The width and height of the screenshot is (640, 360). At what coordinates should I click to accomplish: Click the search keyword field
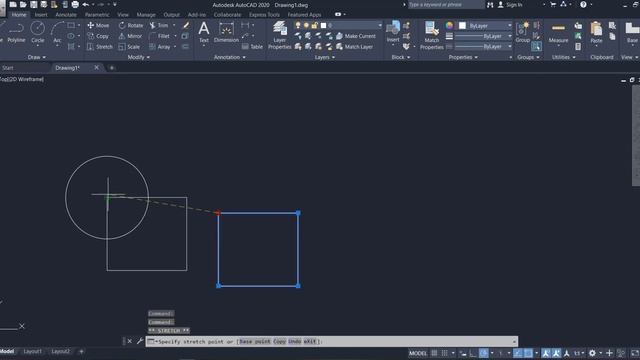(445, 5)
